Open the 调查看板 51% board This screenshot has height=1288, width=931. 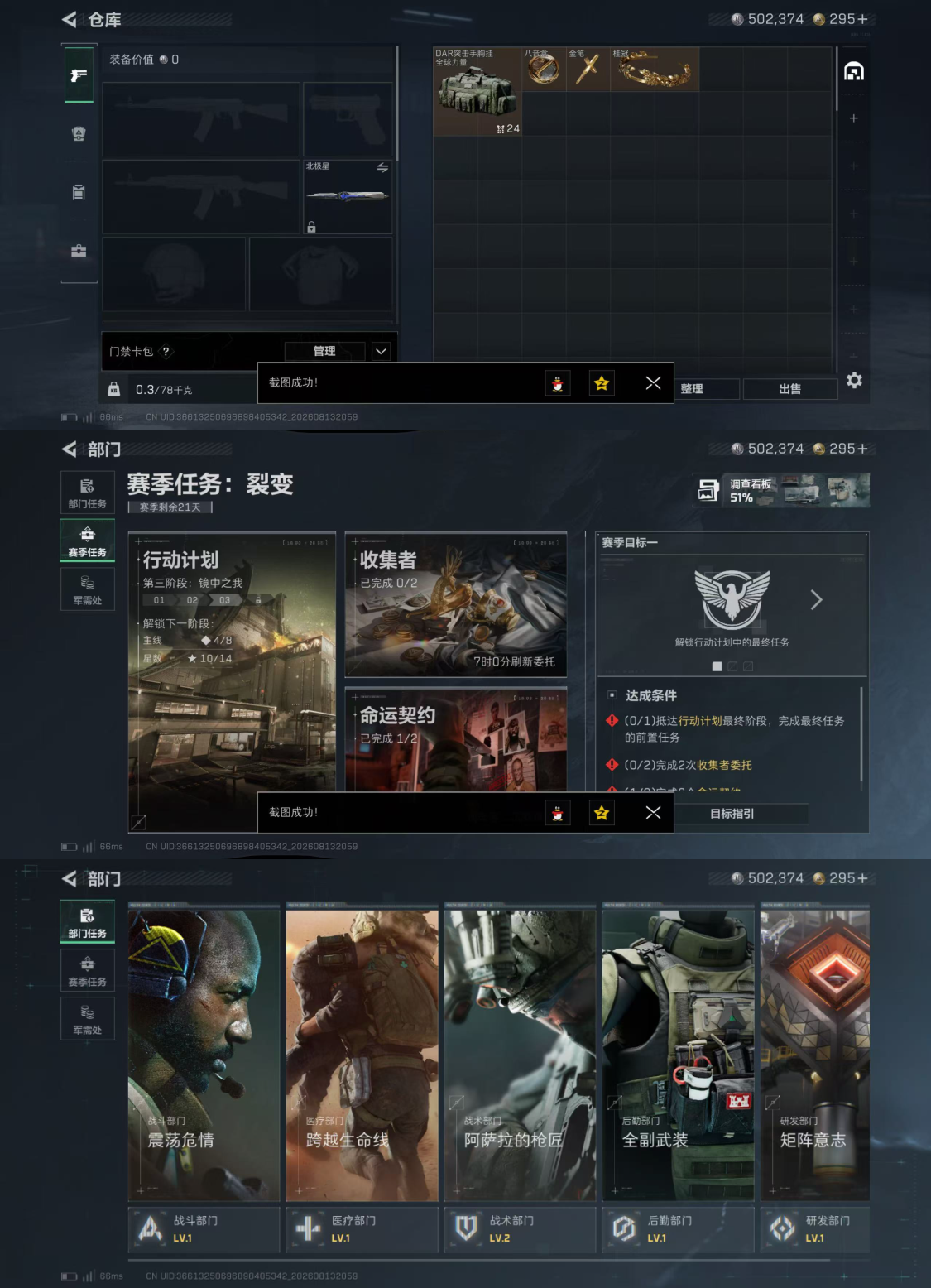(780, 490)
